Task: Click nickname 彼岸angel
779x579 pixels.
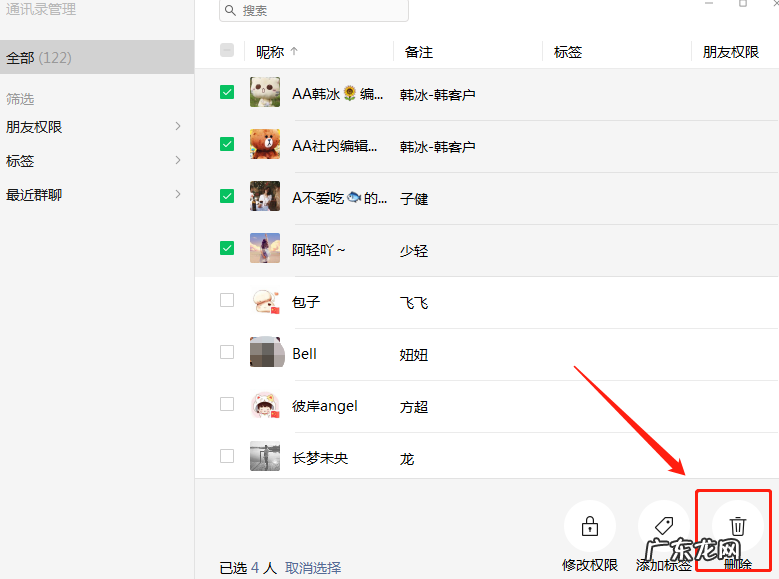Action: coord(325,407)
